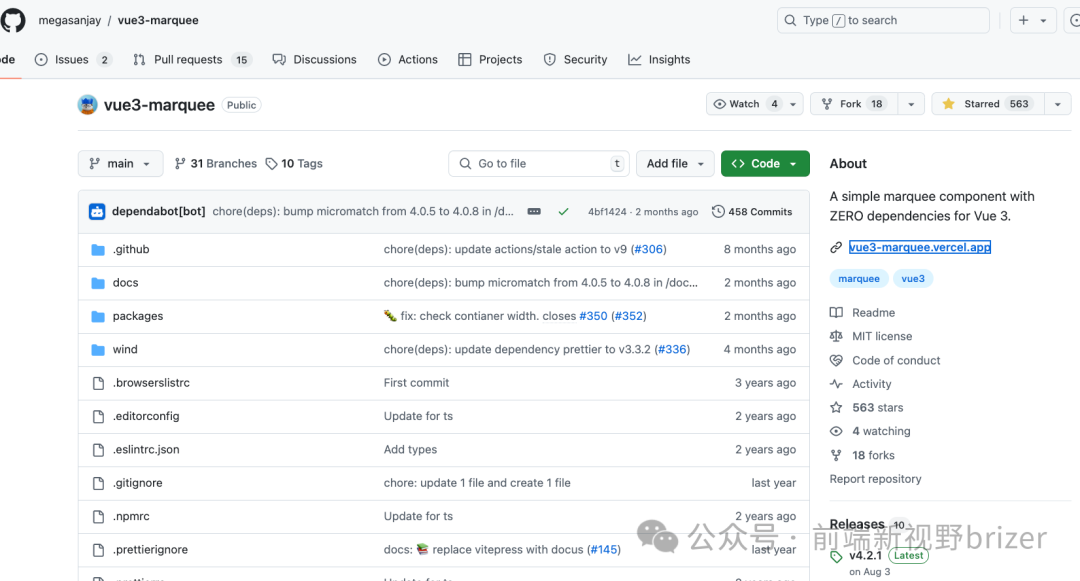Open the Add file dropdown
The width and height of the screenshot is (1080, 581).
pyautogui.click(x=675, y=163)
